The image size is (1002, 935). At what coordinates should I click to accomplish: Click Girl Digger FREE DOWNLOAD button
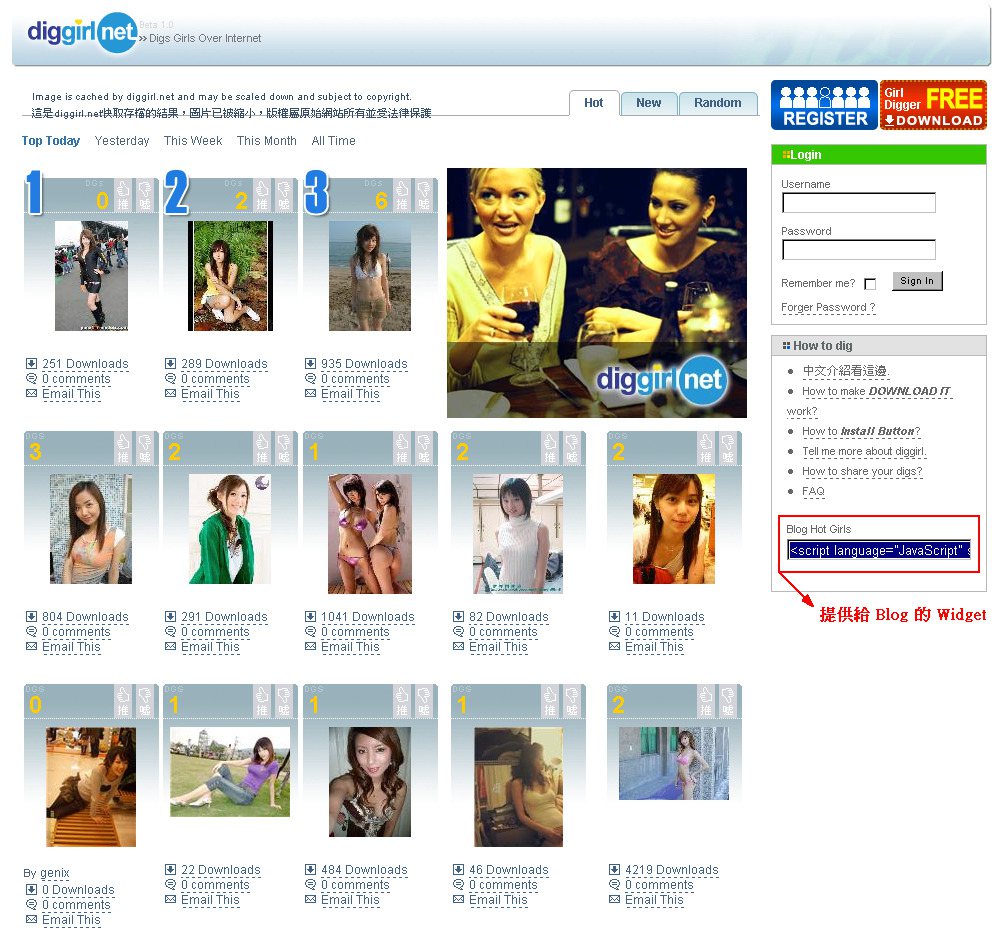934,105
